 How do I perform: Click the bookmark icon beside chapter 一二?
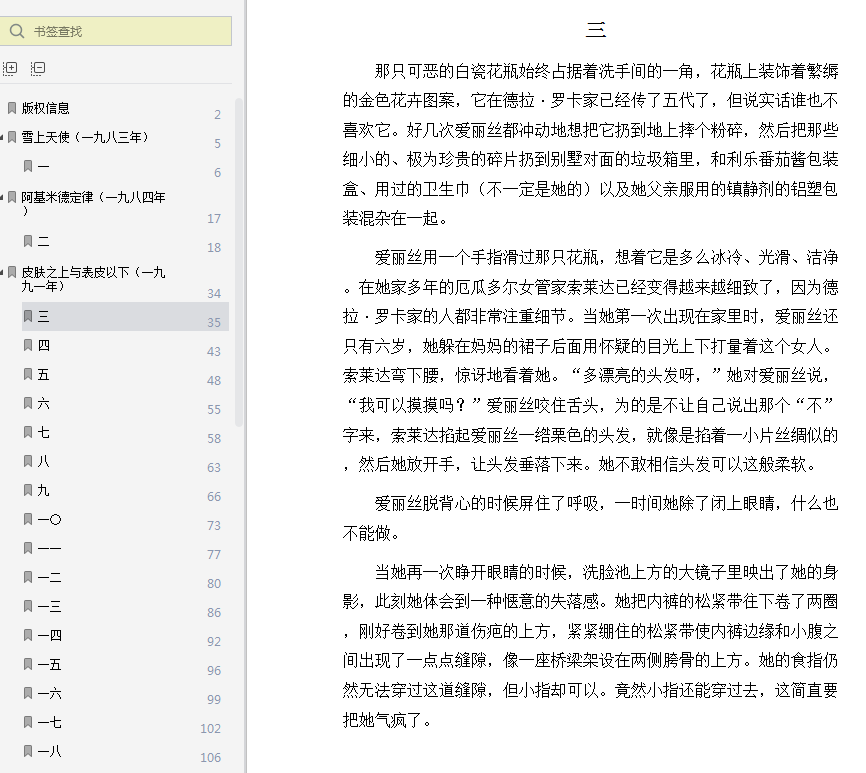click(x=28, y=577)
